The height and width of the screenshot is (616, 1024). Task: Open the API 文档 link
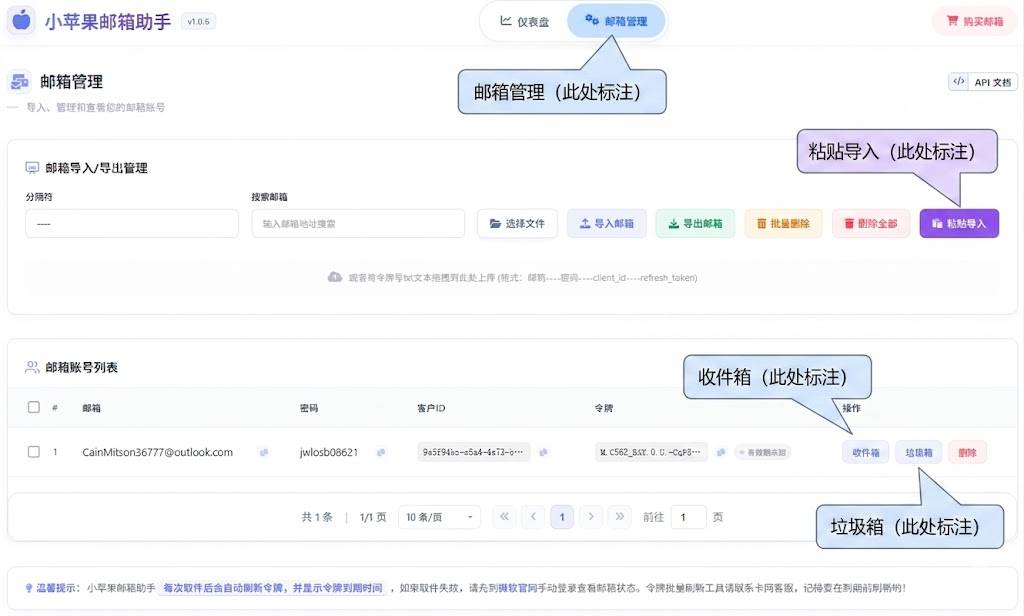point(982,82)
